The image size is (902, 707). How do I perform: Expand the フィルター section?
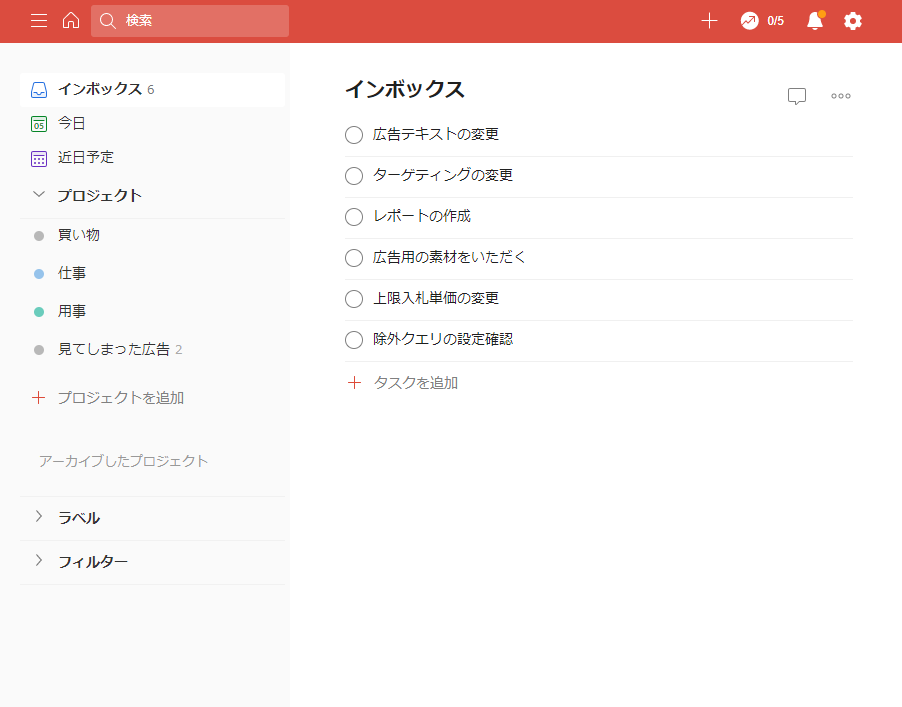(39, 560)
